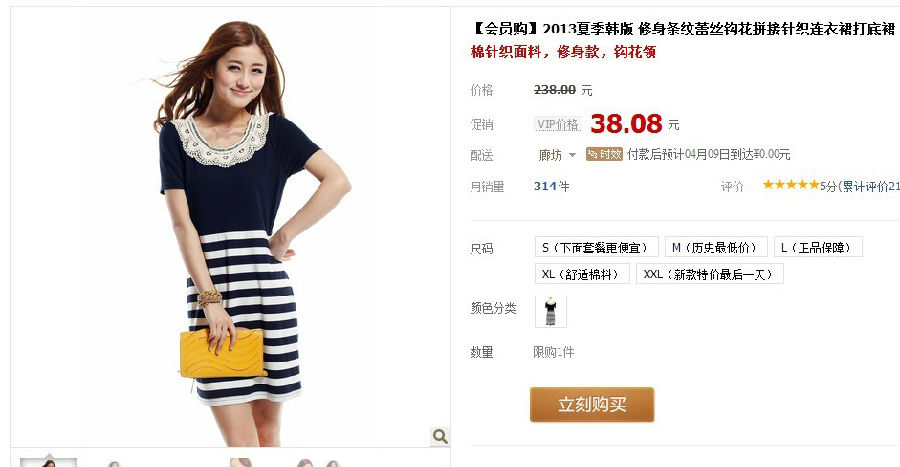Open the 廊坊 delivery city dropdown
This screenshot has height=467, width=900.
557,155
